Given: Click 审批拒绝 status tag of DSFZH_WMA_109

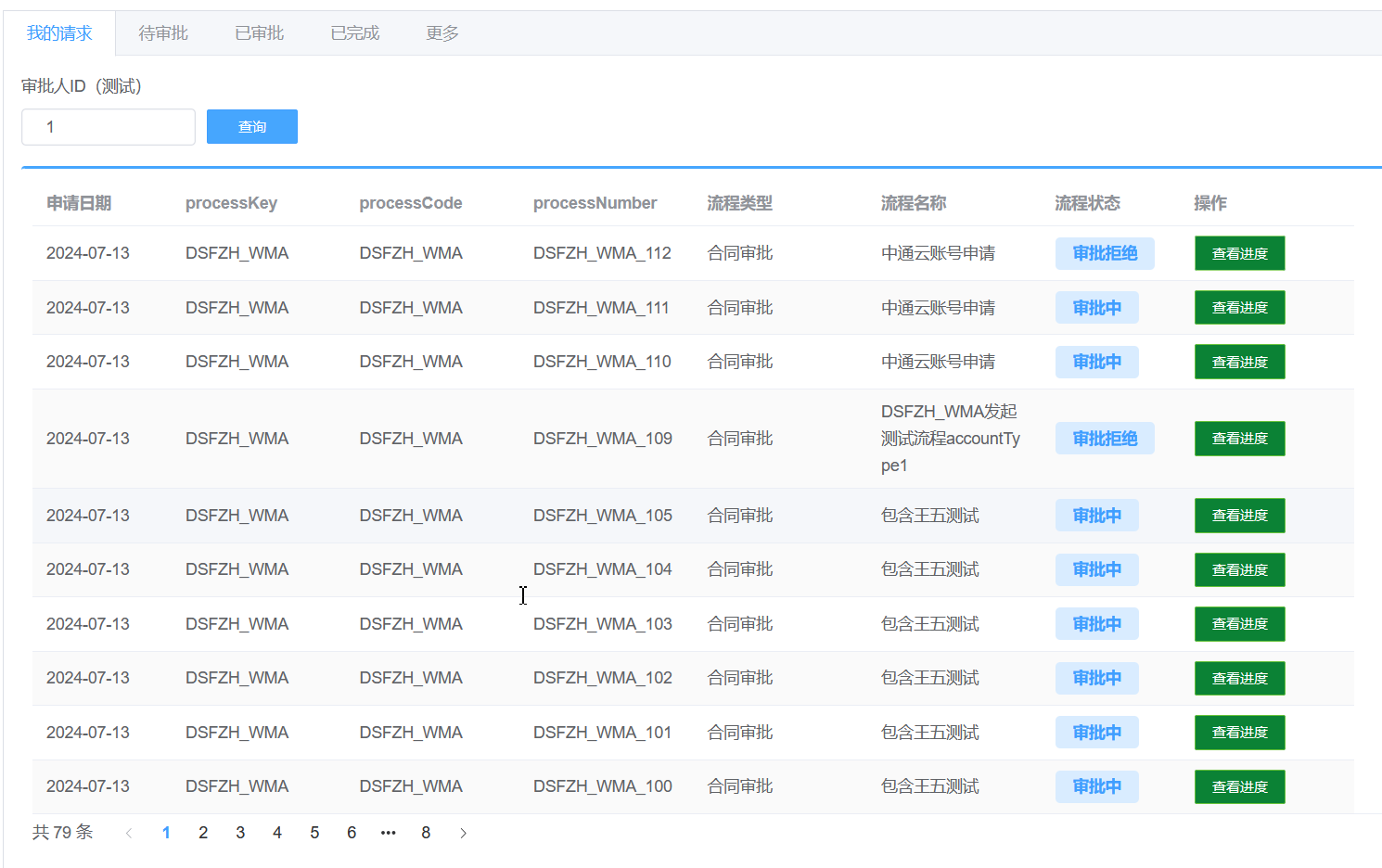Looking at the screenshot, I should tap(1105, 439).
